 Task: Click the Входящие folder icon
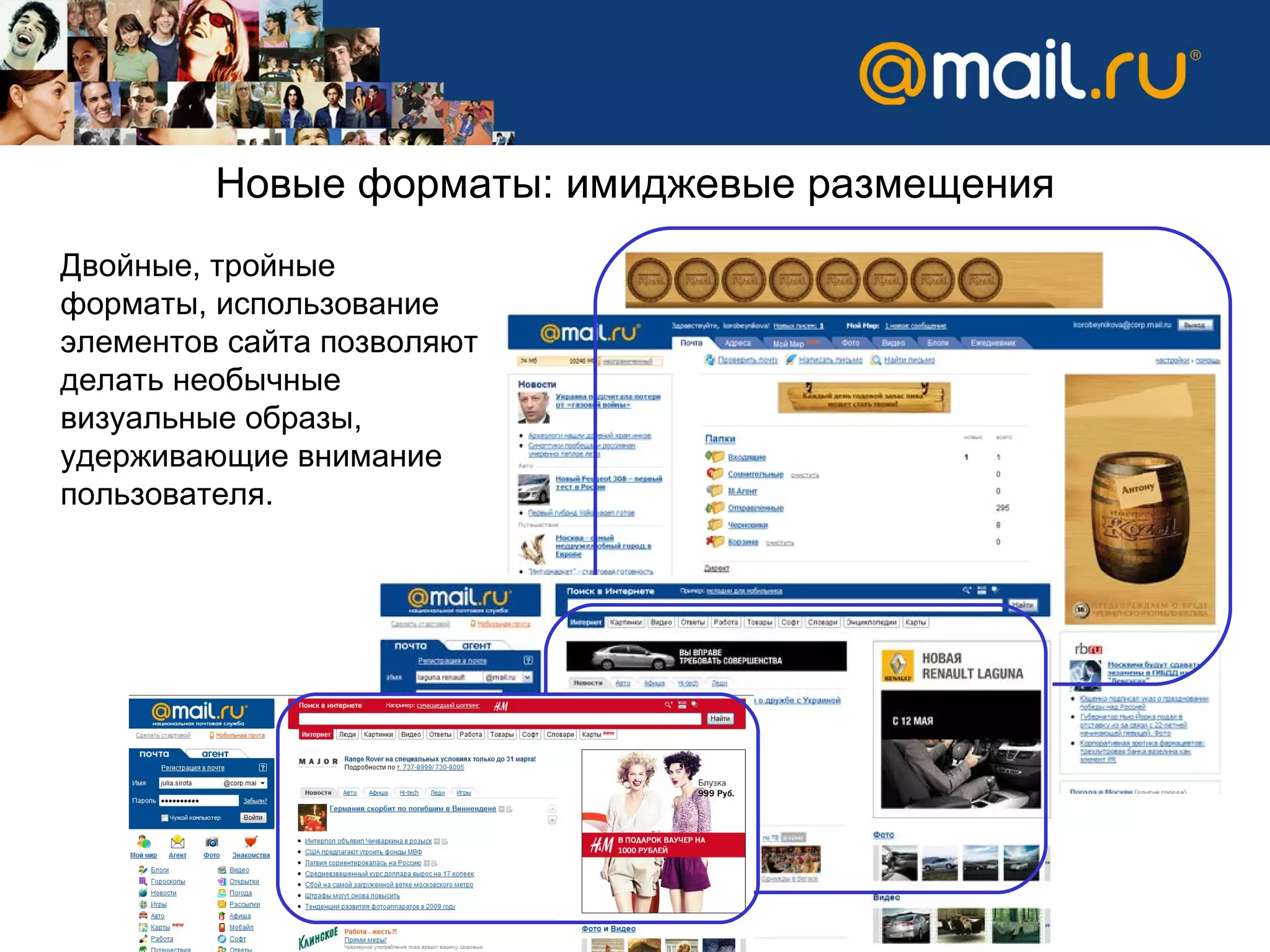click(x=715, y=457)
